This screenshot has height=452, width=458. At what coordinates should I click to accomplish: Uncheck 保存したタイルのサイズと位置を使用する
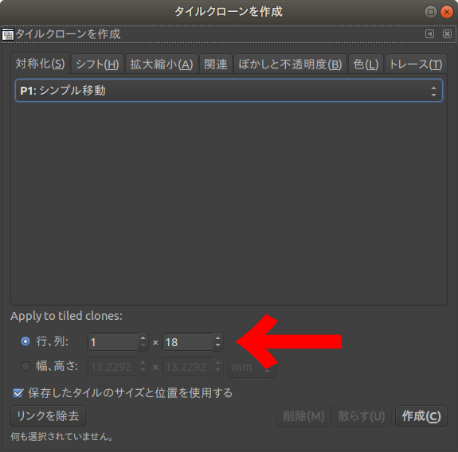pos(18,393)
